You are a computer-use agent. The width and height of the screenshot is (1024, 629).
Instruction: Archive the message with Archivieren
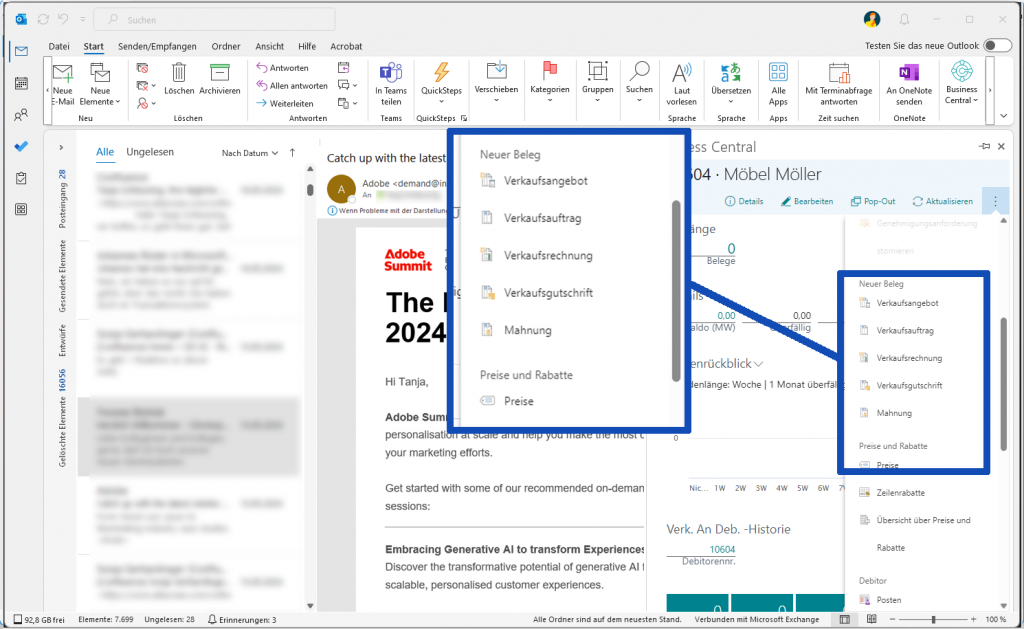[219, 79]
